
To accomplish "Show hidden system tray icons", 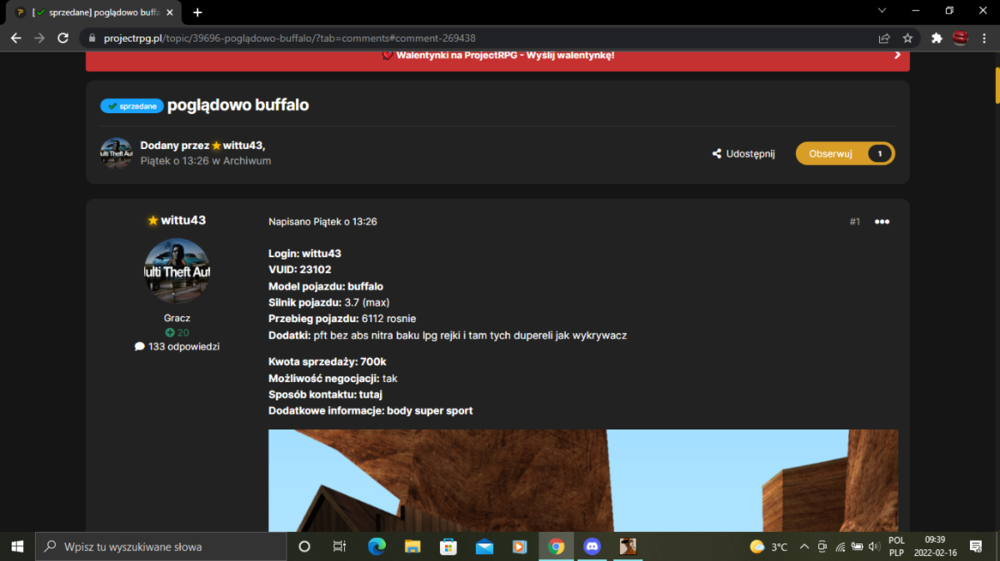I will tap(804, 546).
